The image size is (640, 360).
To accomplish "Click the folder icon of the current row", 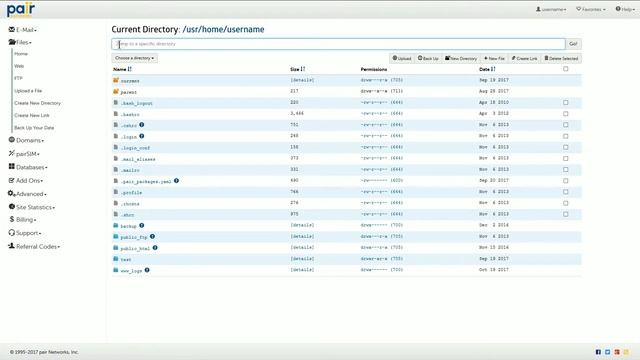I will (116, 80).
